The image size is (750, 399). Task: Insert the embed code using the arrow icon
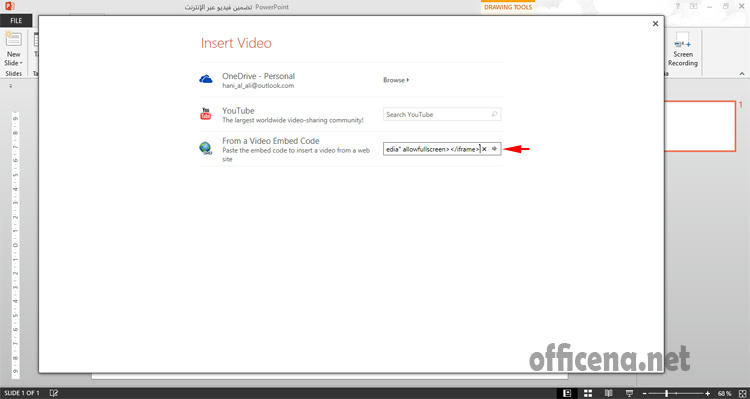click(494, 149)
